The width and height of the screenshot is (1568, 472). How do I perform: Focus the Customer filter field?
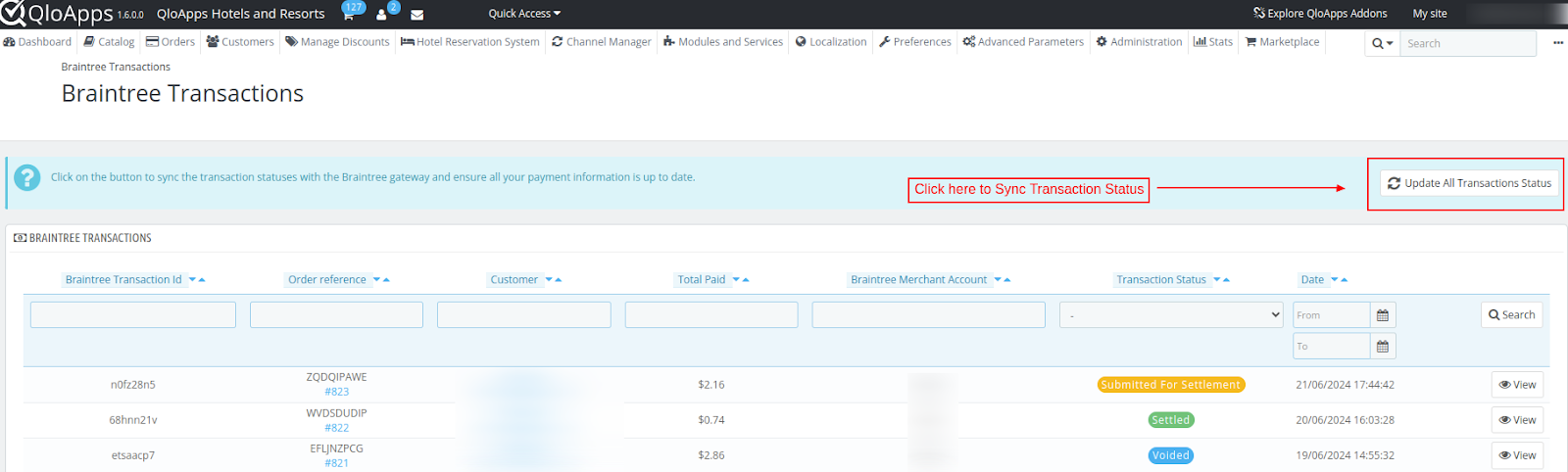pyautogui.click(x=524, y=314)
